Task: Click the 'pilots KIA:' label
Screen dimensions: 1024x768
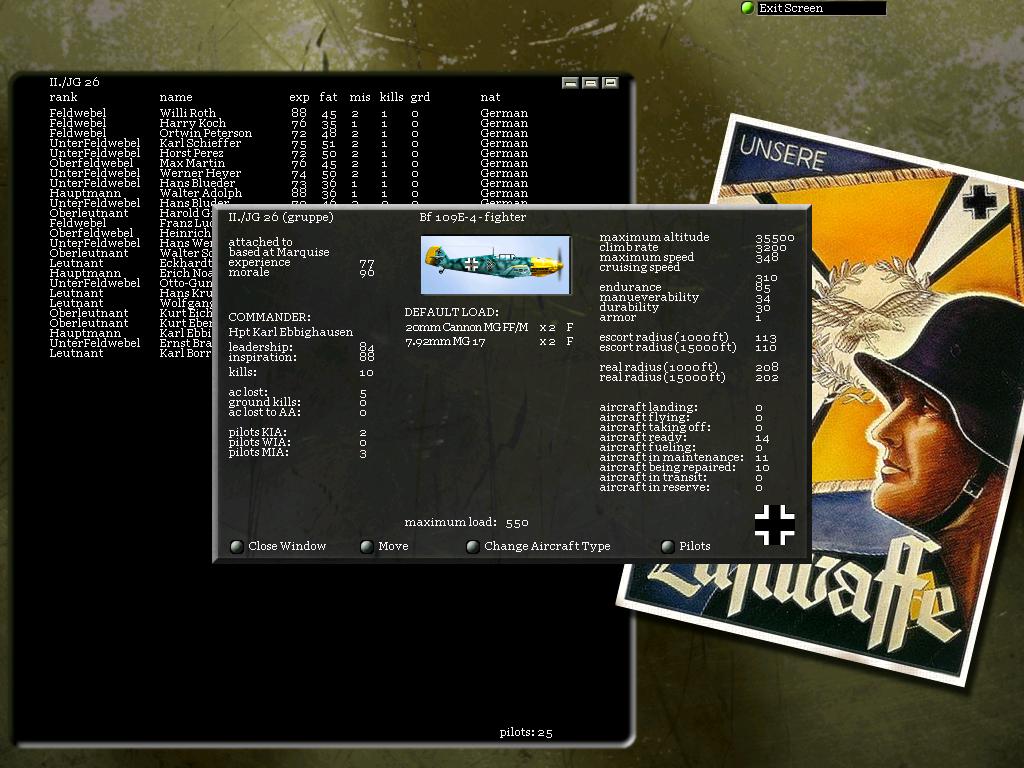Action: [257, 432]
